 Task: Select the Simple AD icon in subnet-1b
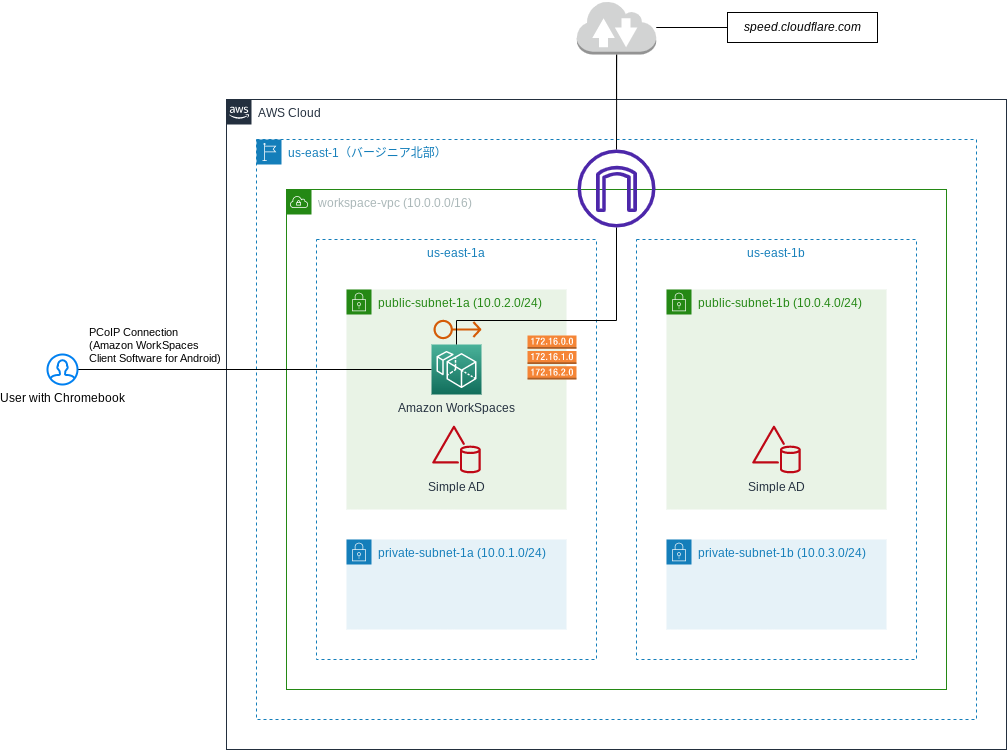(x=776, y=450)
